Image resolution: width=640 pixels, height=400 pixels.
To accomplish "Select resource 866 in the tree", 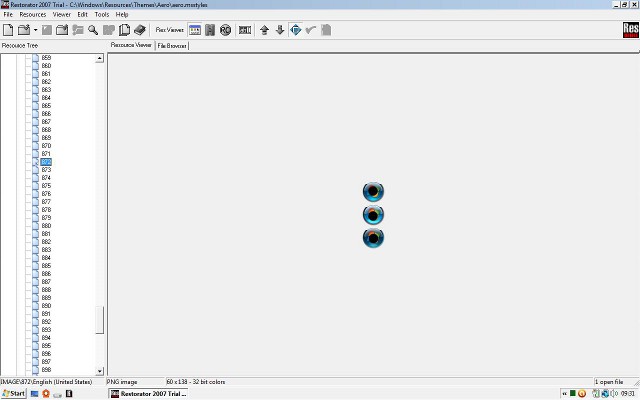I will (x=46, y=113).
